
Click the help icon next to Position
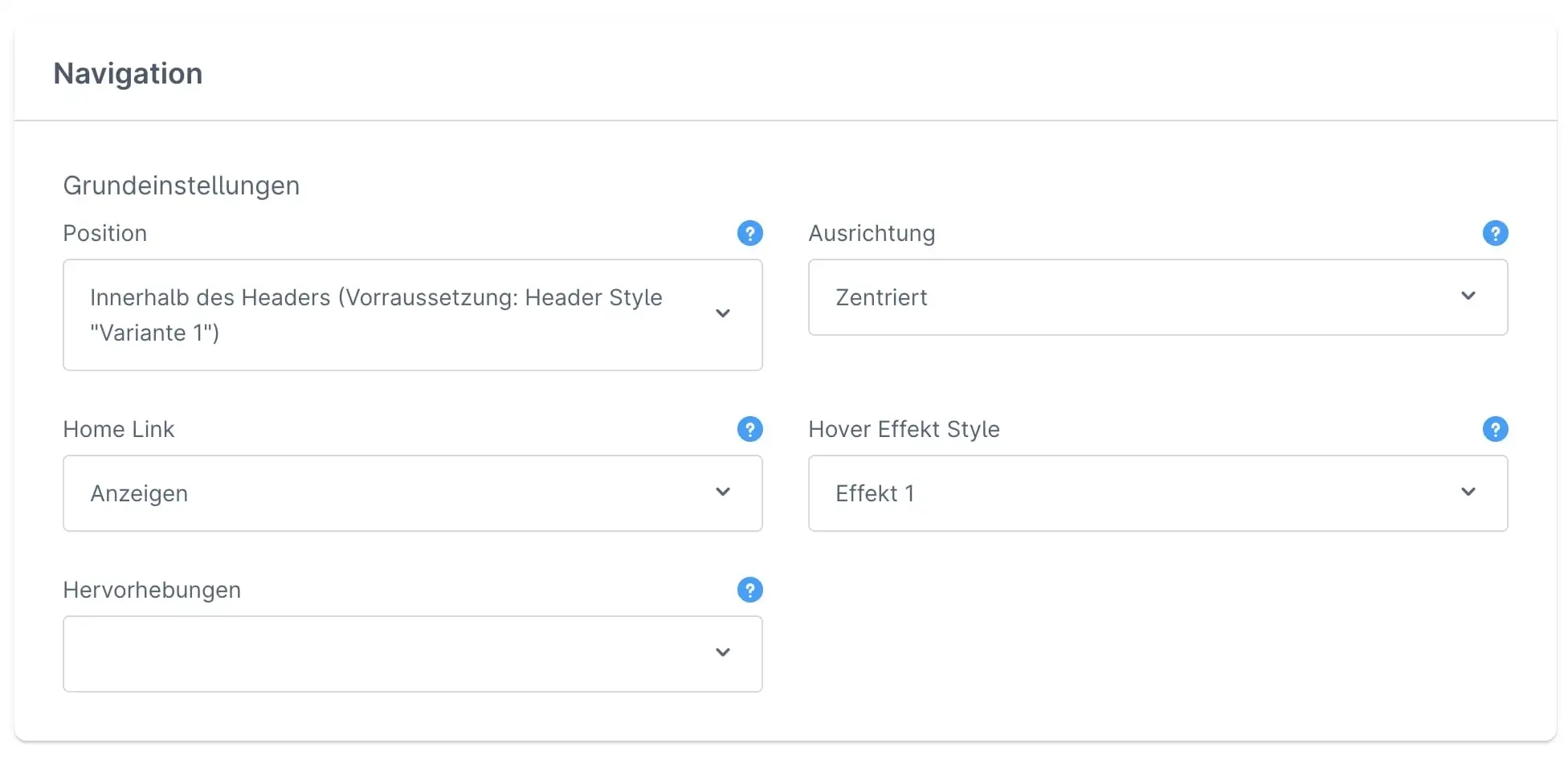tap(749, 234)
